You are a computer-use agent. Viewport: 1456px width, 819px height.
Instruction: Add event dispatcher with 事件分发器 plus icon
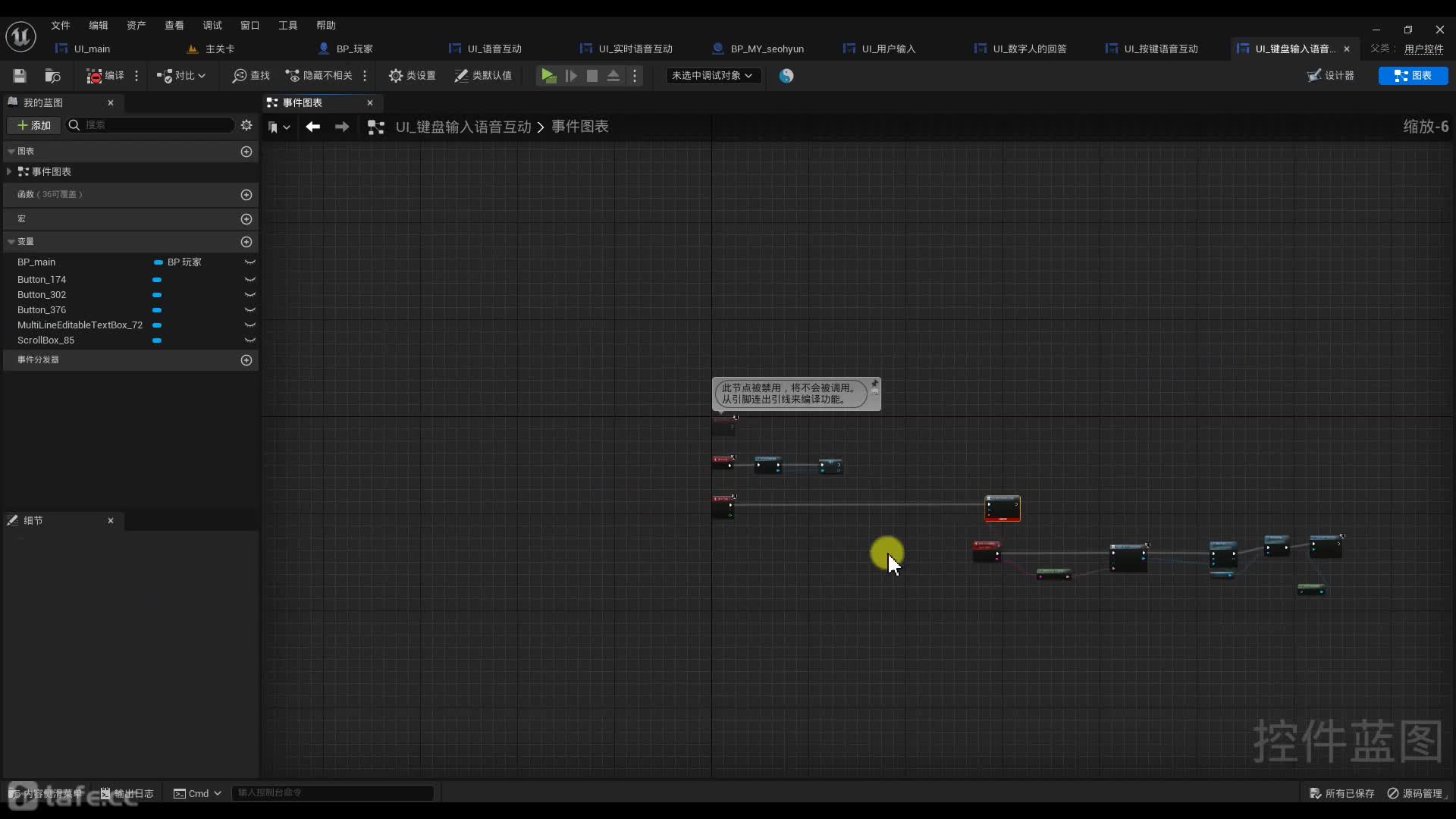pos(246,360)
